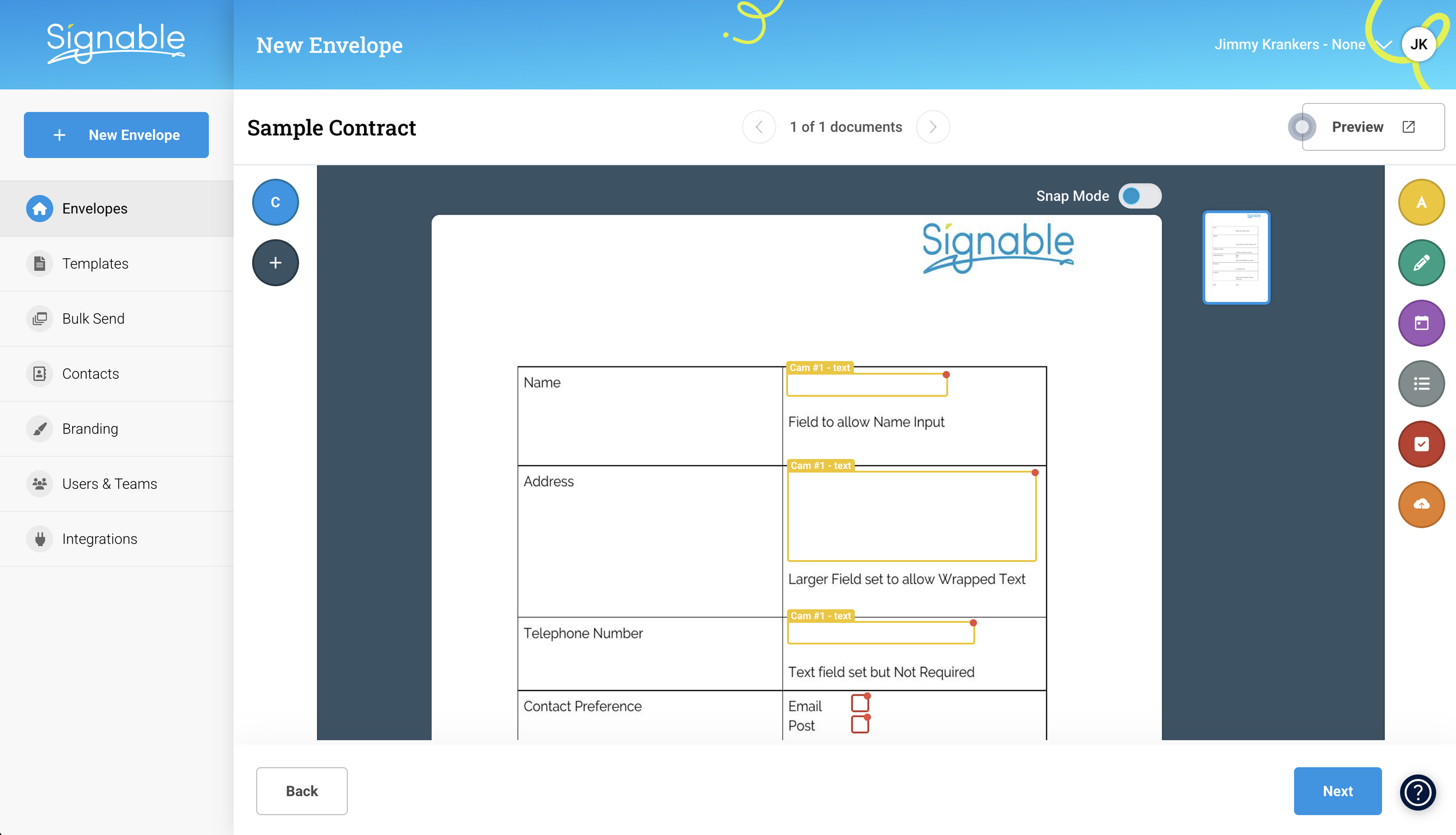Click the dark add party plus button

click(x=275, y=263)
